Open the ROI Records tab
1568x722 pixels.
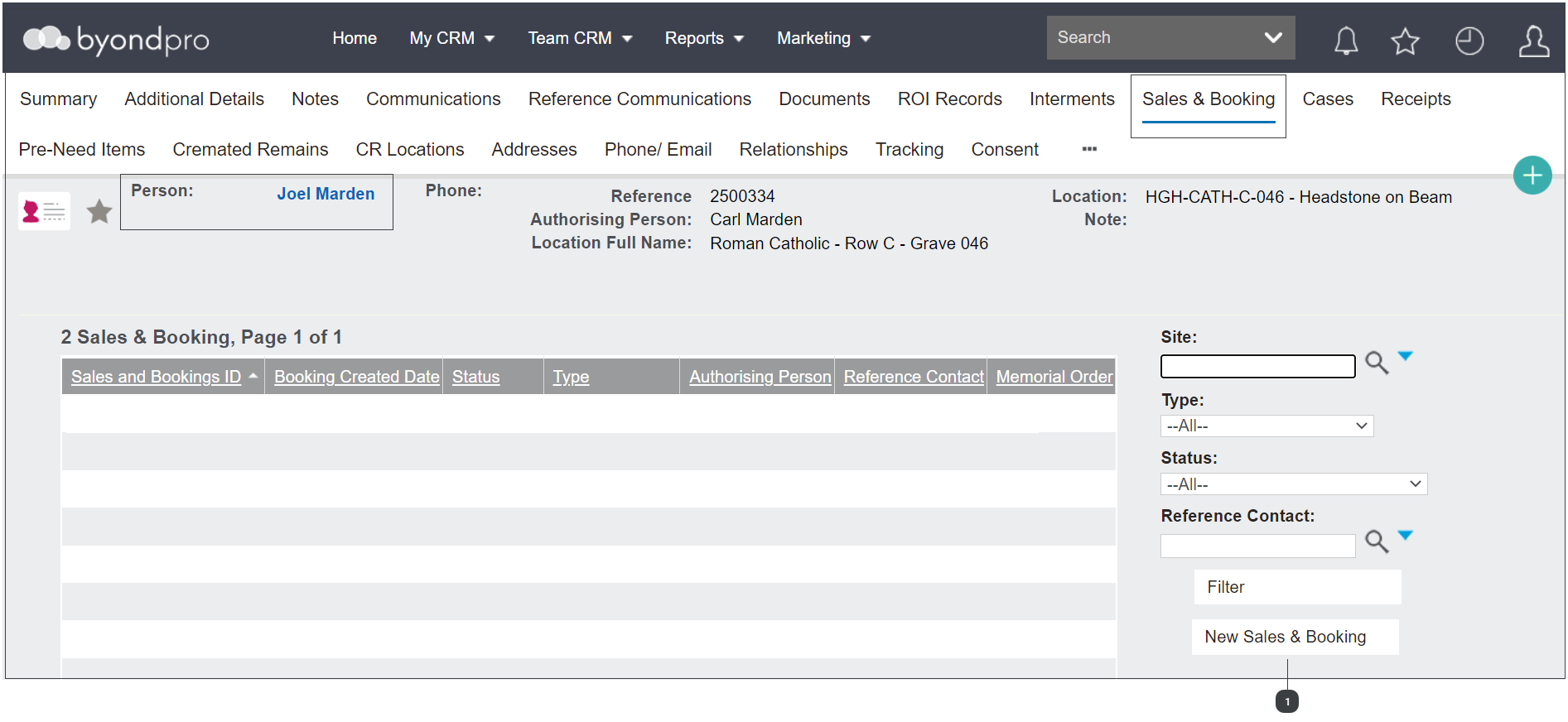coord(949,99)
